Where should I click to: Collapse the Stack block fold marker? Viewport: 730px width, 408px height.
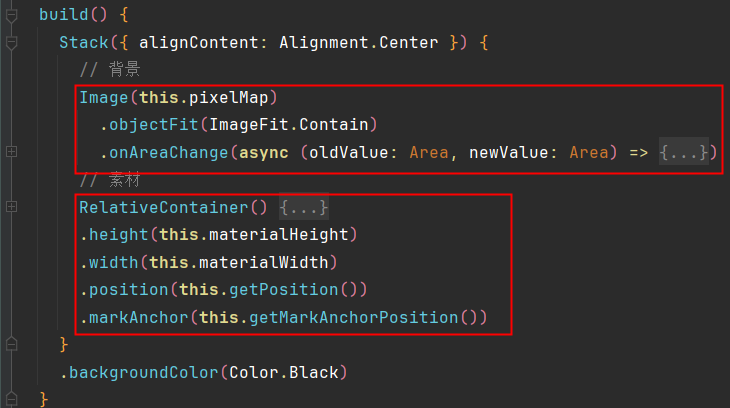coord(11,43)
